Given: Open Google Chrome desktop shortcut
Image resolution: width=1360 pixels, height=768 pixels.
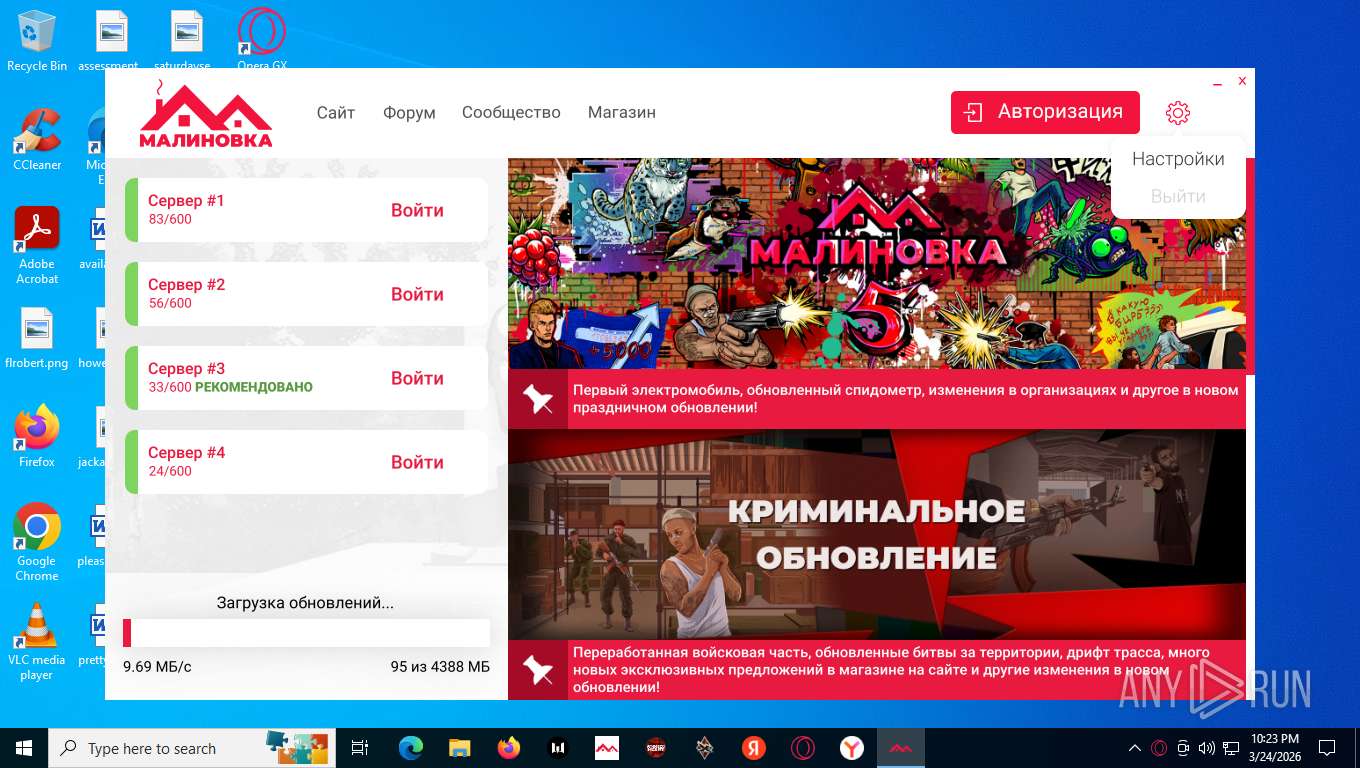Looking at the screenshot, I should (37, 542).
